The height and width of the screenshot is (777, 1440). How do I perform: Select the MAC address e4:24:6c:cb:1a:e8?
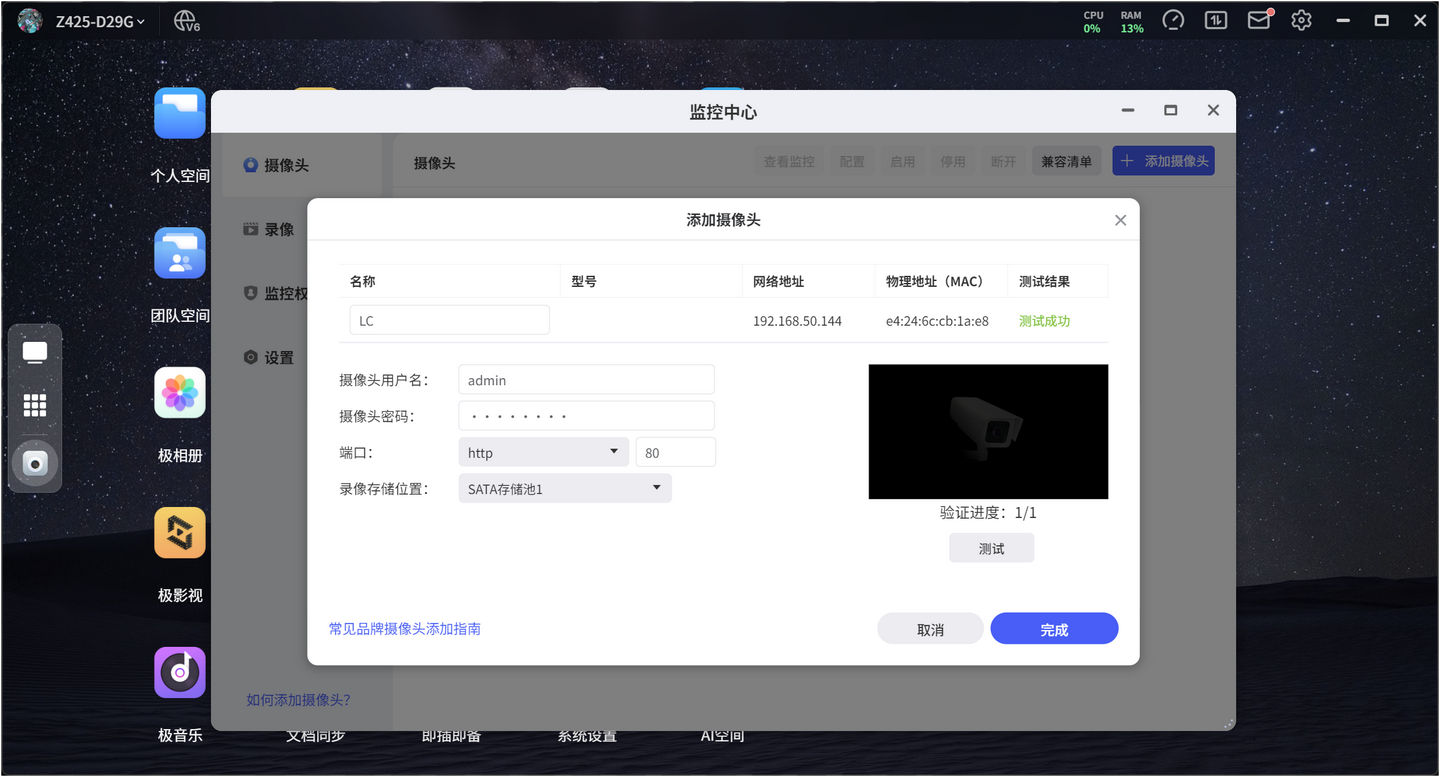[938, 321]
